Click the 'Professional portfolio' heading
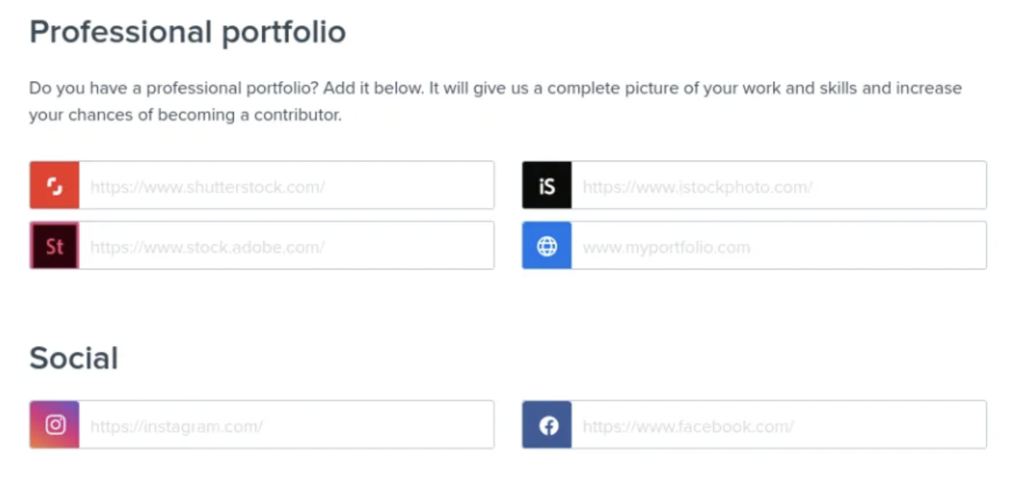Viewport: 1024px width, 488px height. point(187,33)
